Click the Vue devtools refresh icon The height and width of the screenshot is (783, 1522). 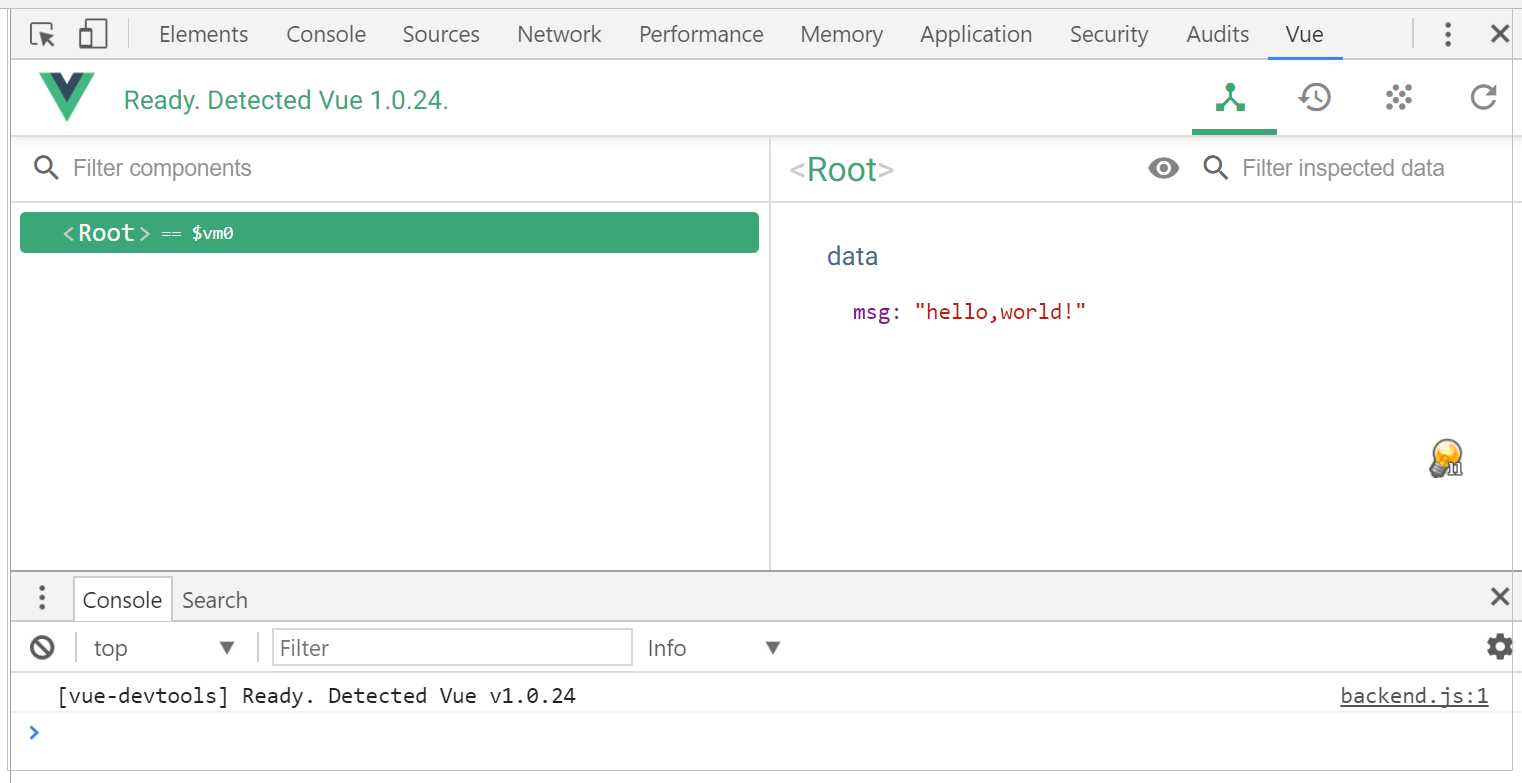[1483, 97]
